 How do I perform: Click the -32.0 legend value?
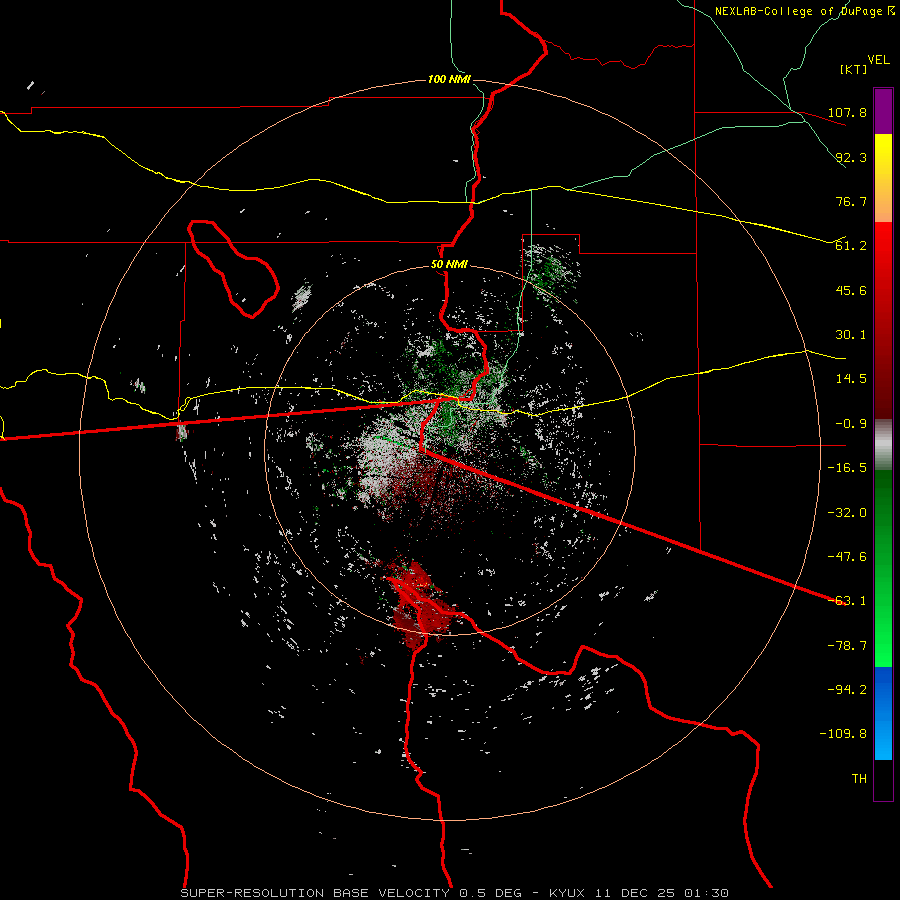pyautogui.click(x=847, y=513)
